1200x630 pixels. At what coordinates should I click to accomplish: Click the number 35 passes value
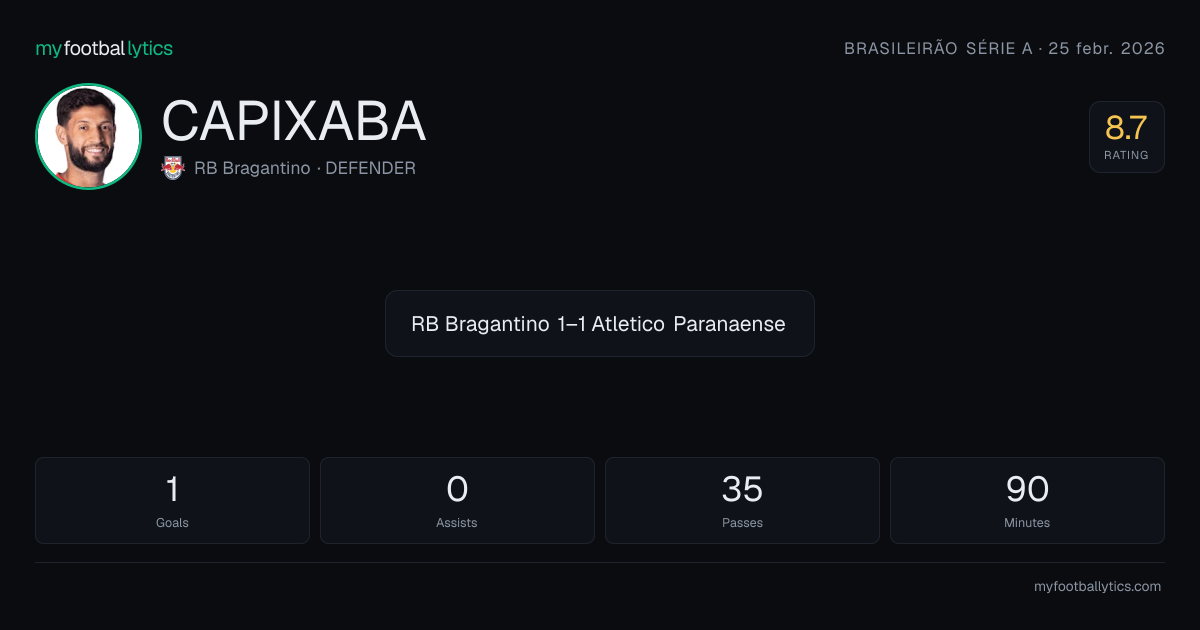click(x=742, y=489)
